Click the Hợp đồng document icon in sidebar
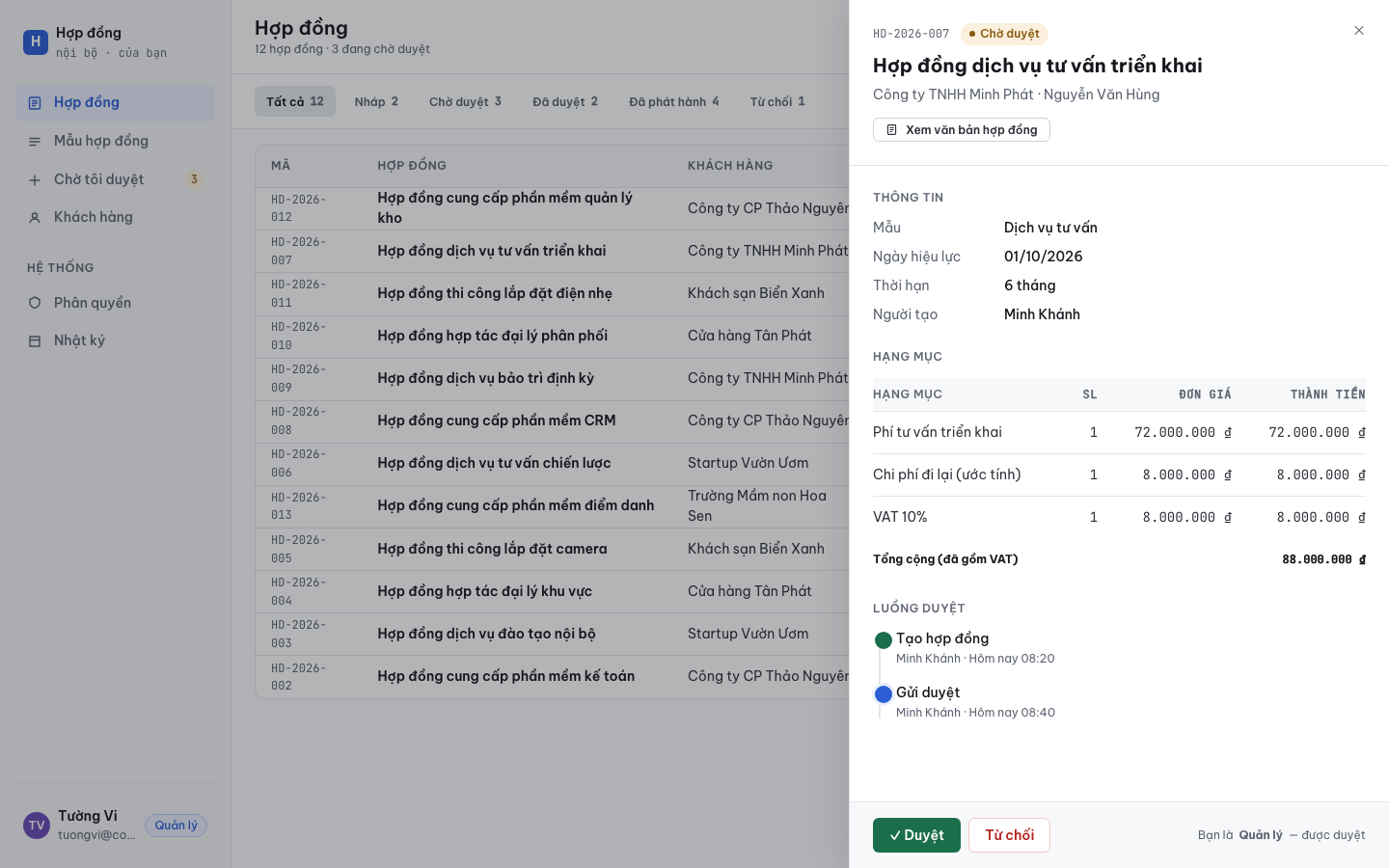The image size is (1389, 868). point(35,103)
